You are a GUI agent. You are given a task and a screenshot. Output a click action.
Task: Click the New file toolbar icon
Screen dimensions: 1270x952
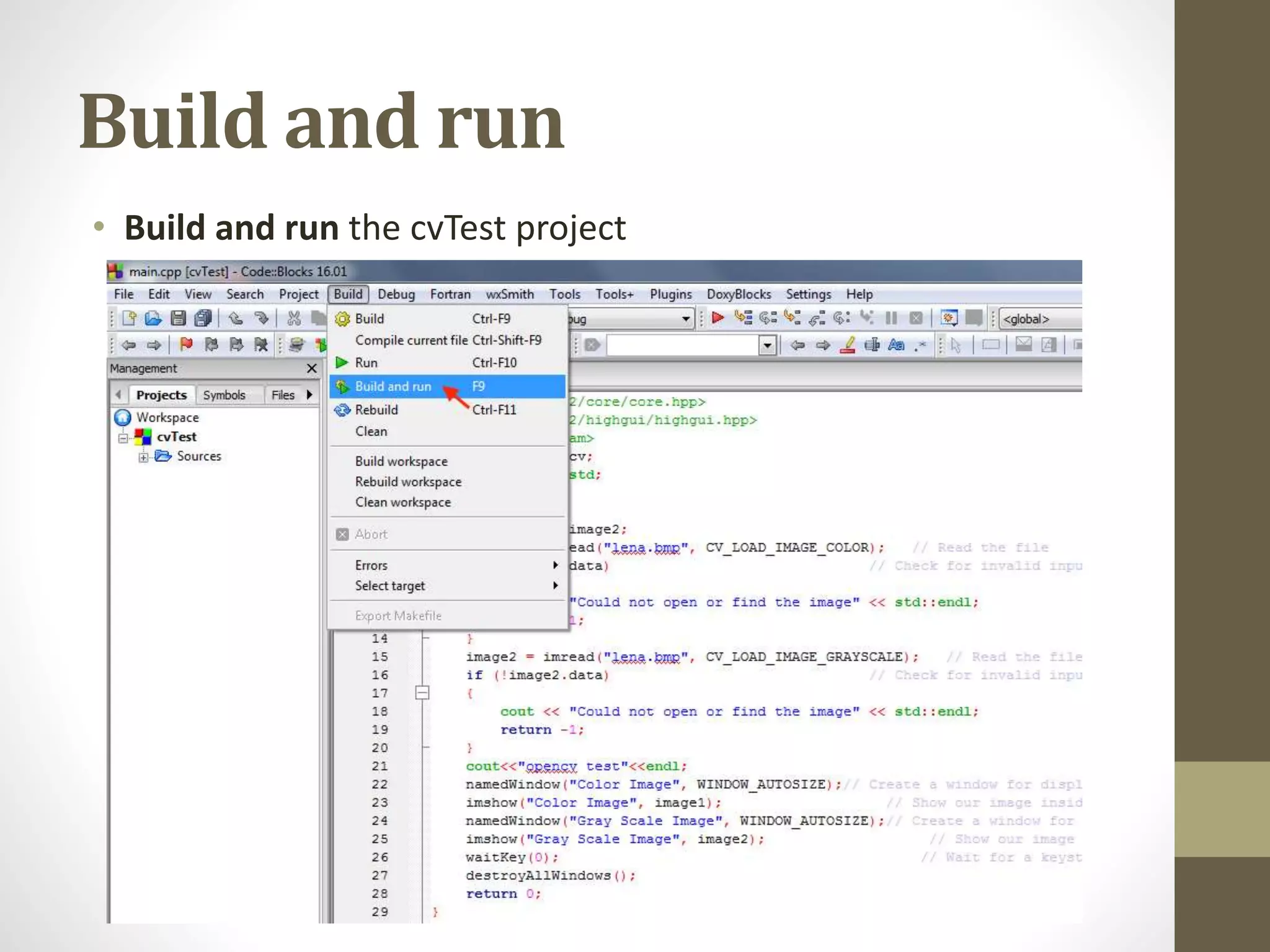click(x=129, y=319)
